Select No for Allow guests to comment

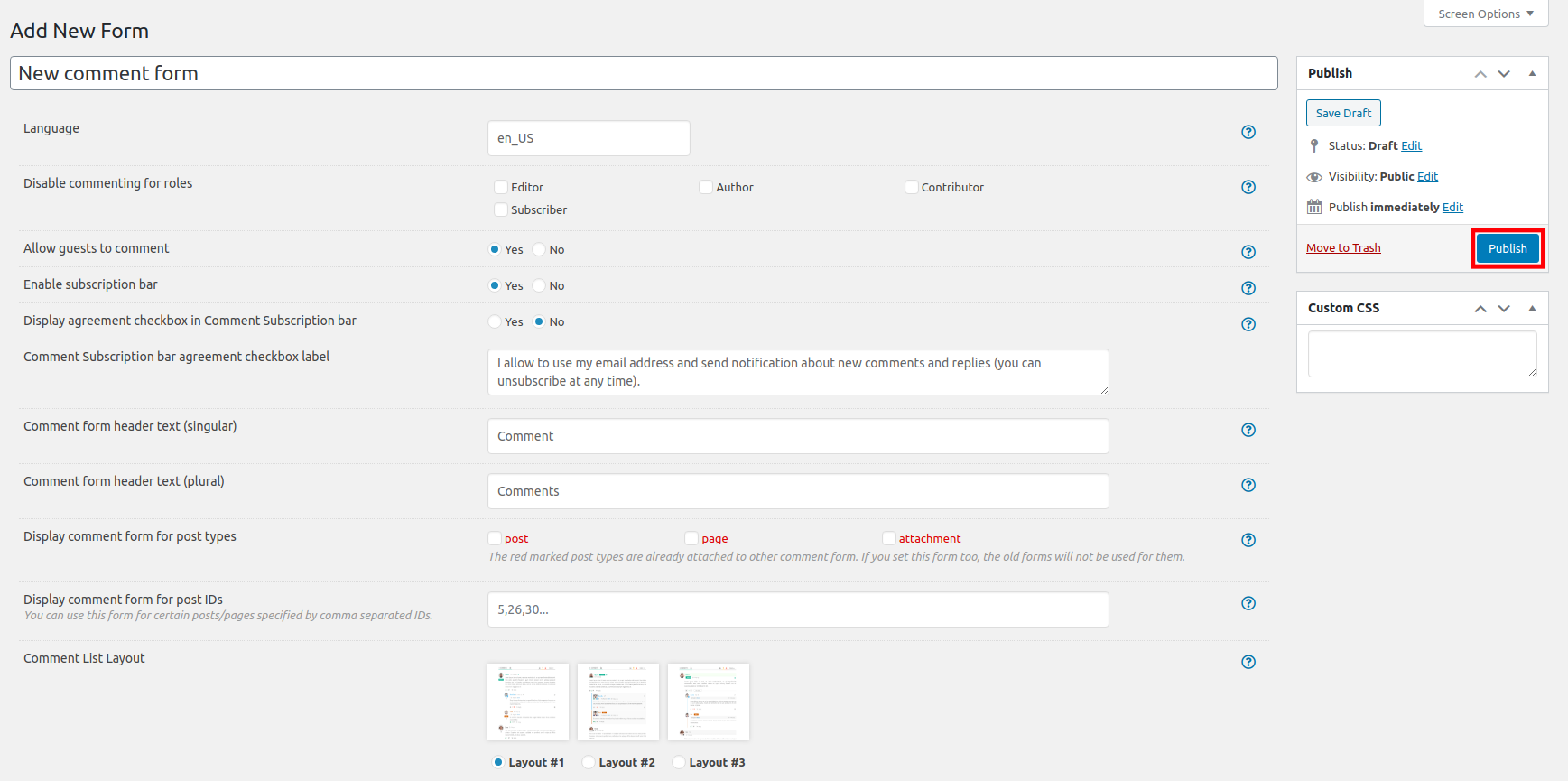coord(539,249)
